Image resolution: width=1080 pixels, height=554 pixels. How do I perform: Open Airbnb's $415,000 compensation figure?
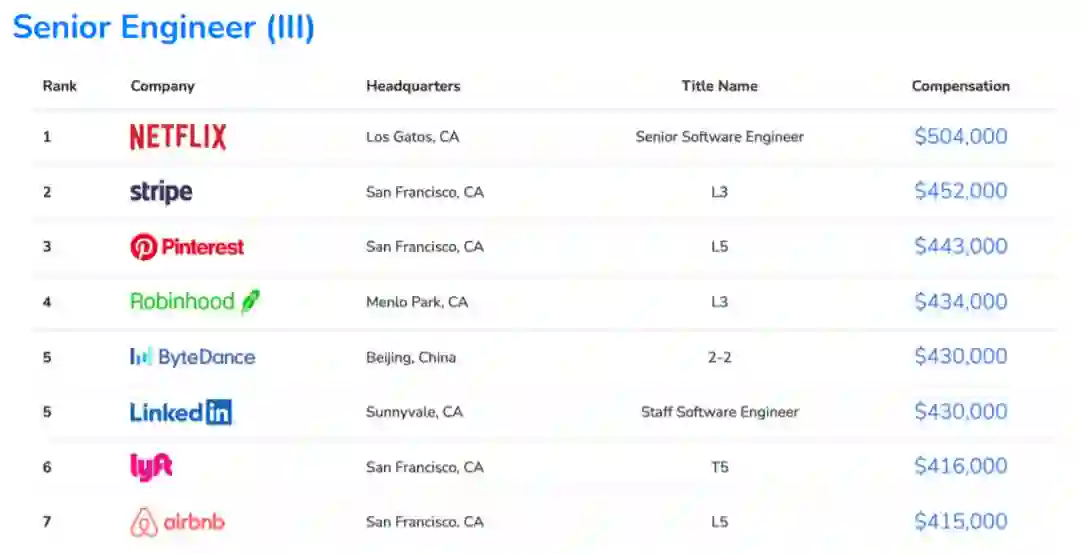(960, 521)
